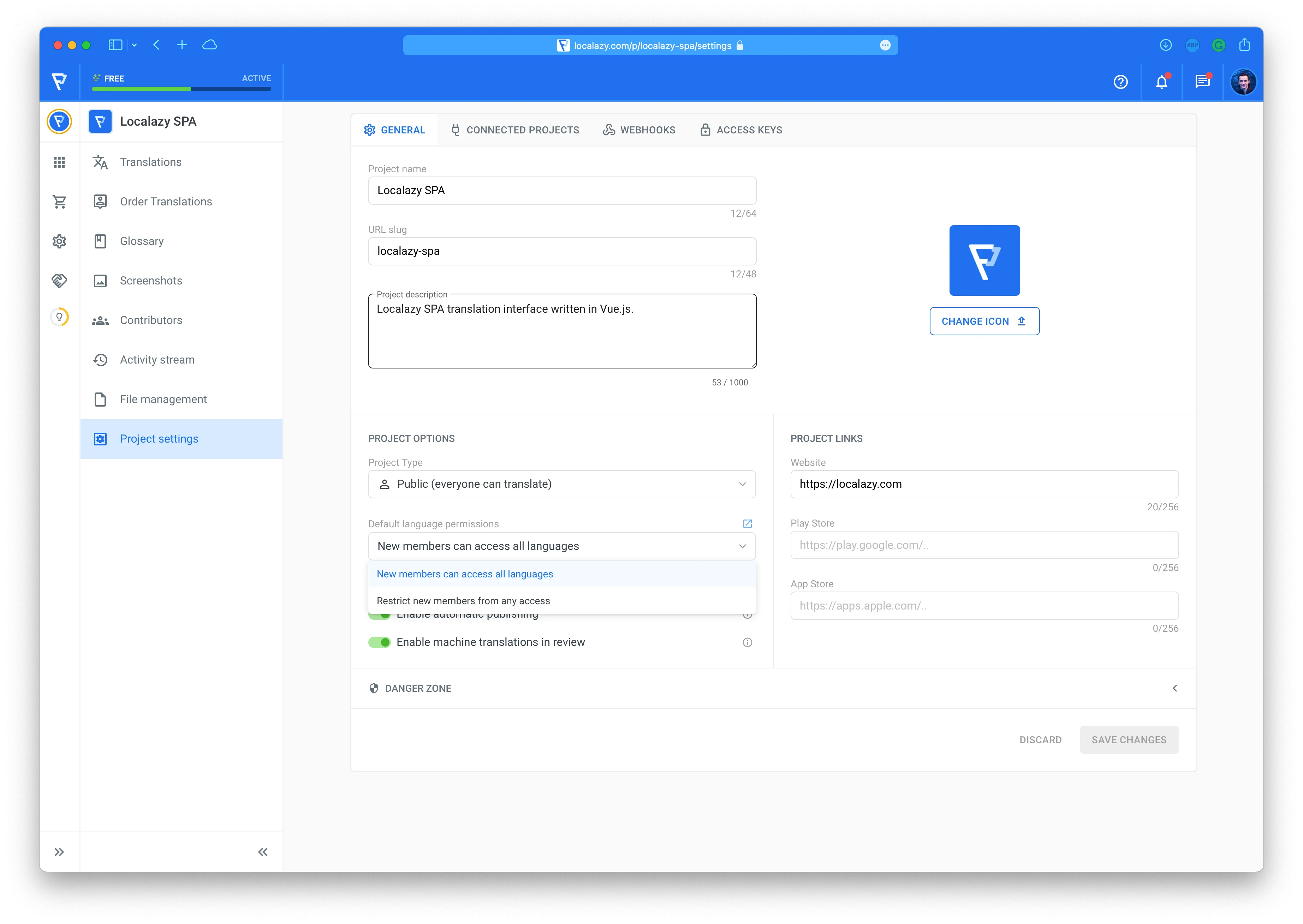Click the Discard button
The image size is (1303, 924).
[x=1040, y=740]
